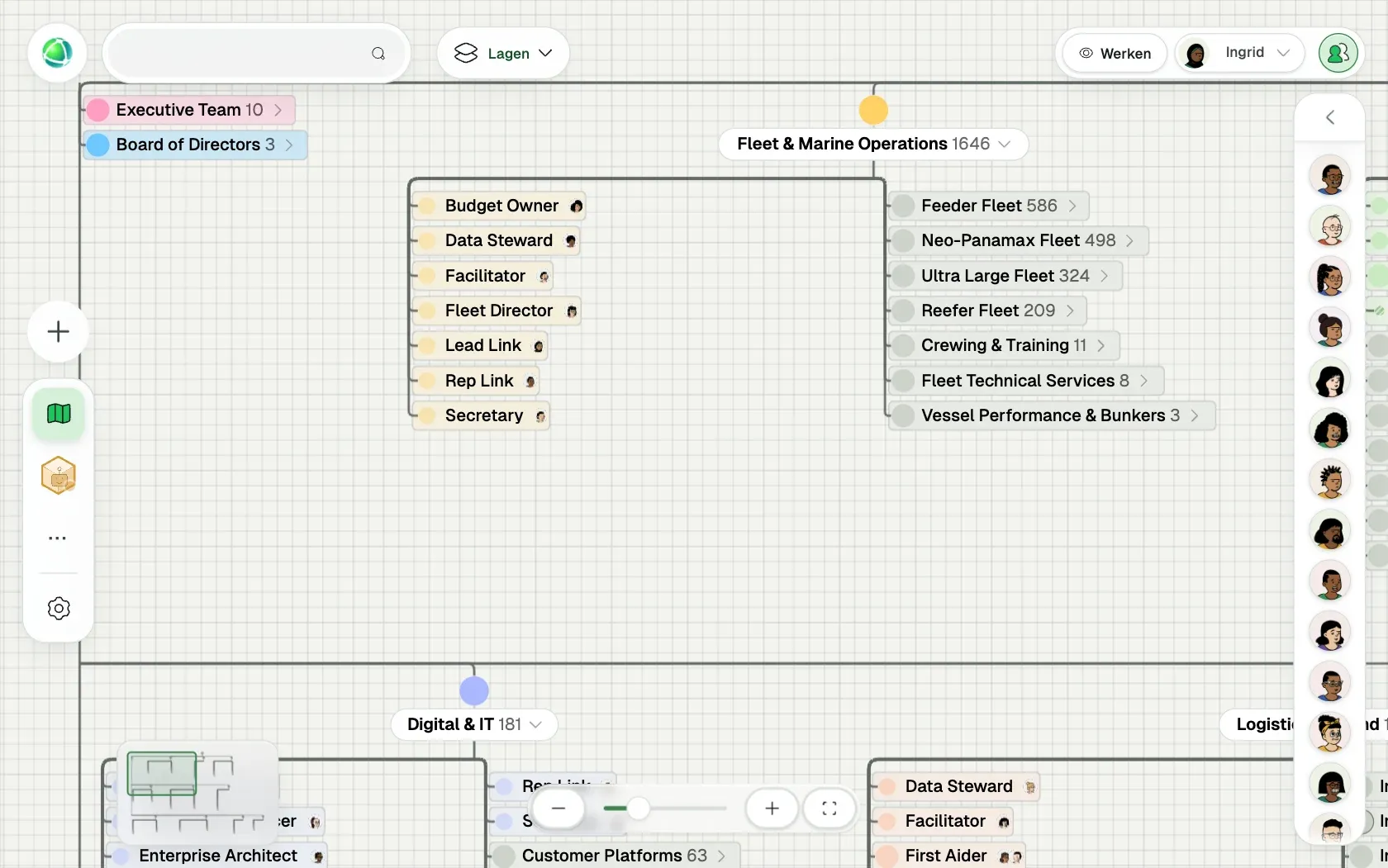Screen dimensions: 1388x868
Task: Open Reefer Fleet 209
Action: (988, 311)
